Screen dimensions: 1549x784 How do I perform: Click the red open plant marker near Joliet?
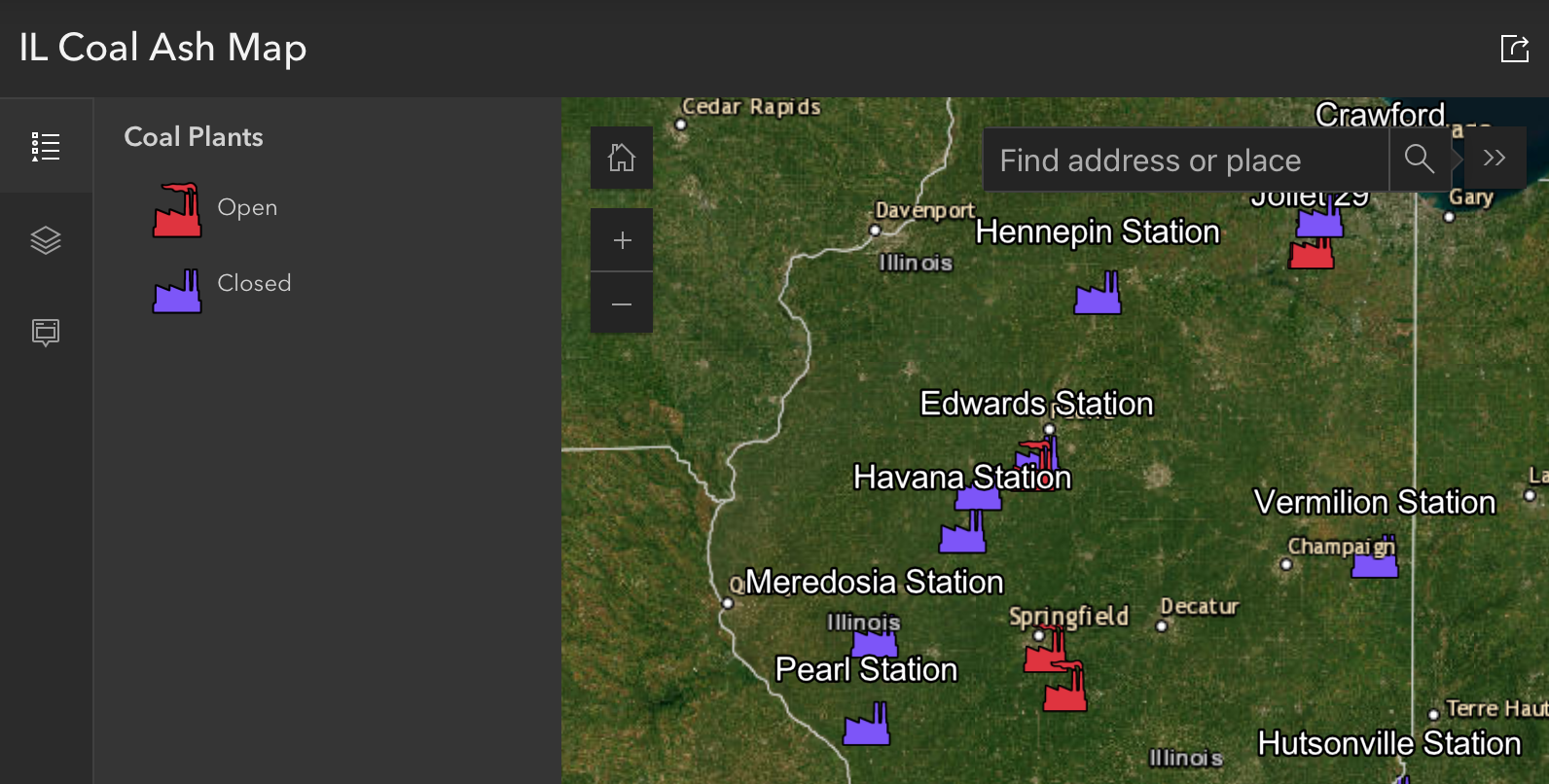point(1311,254)
